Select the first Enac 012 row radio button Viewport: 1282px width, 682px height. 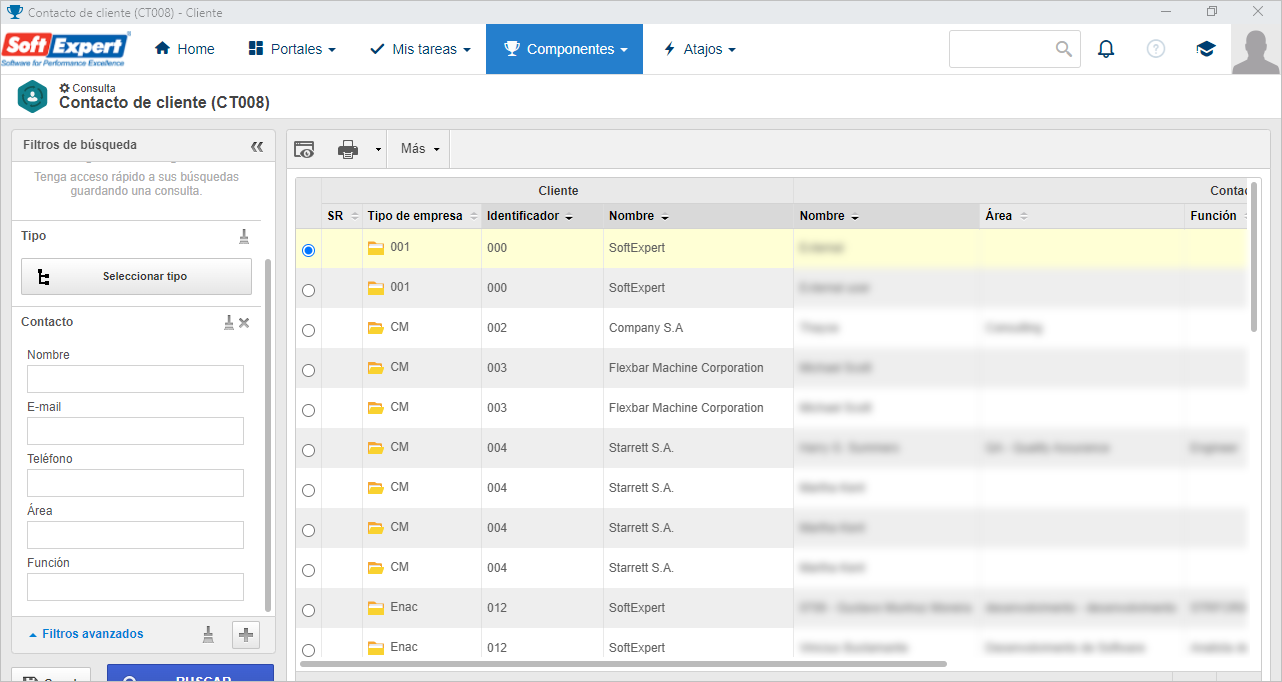pos(308,610)
